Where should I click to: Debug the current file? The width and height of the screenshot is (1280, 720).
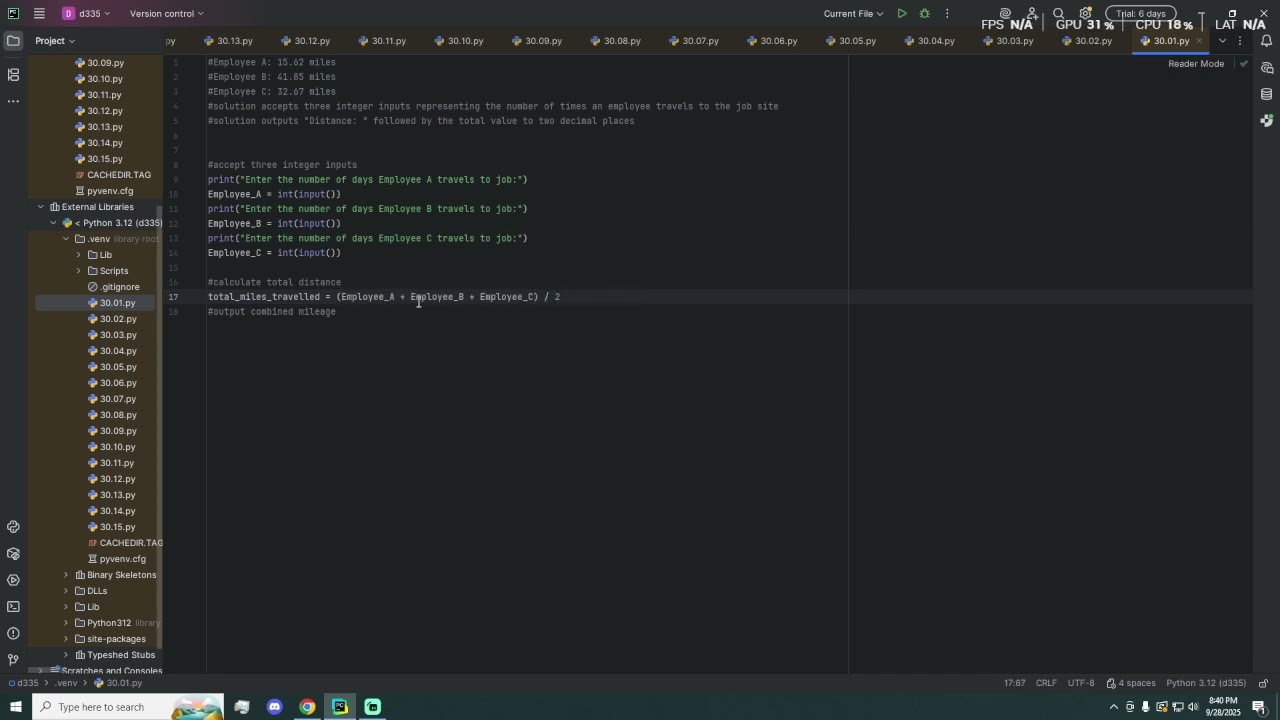pos(925,14)
